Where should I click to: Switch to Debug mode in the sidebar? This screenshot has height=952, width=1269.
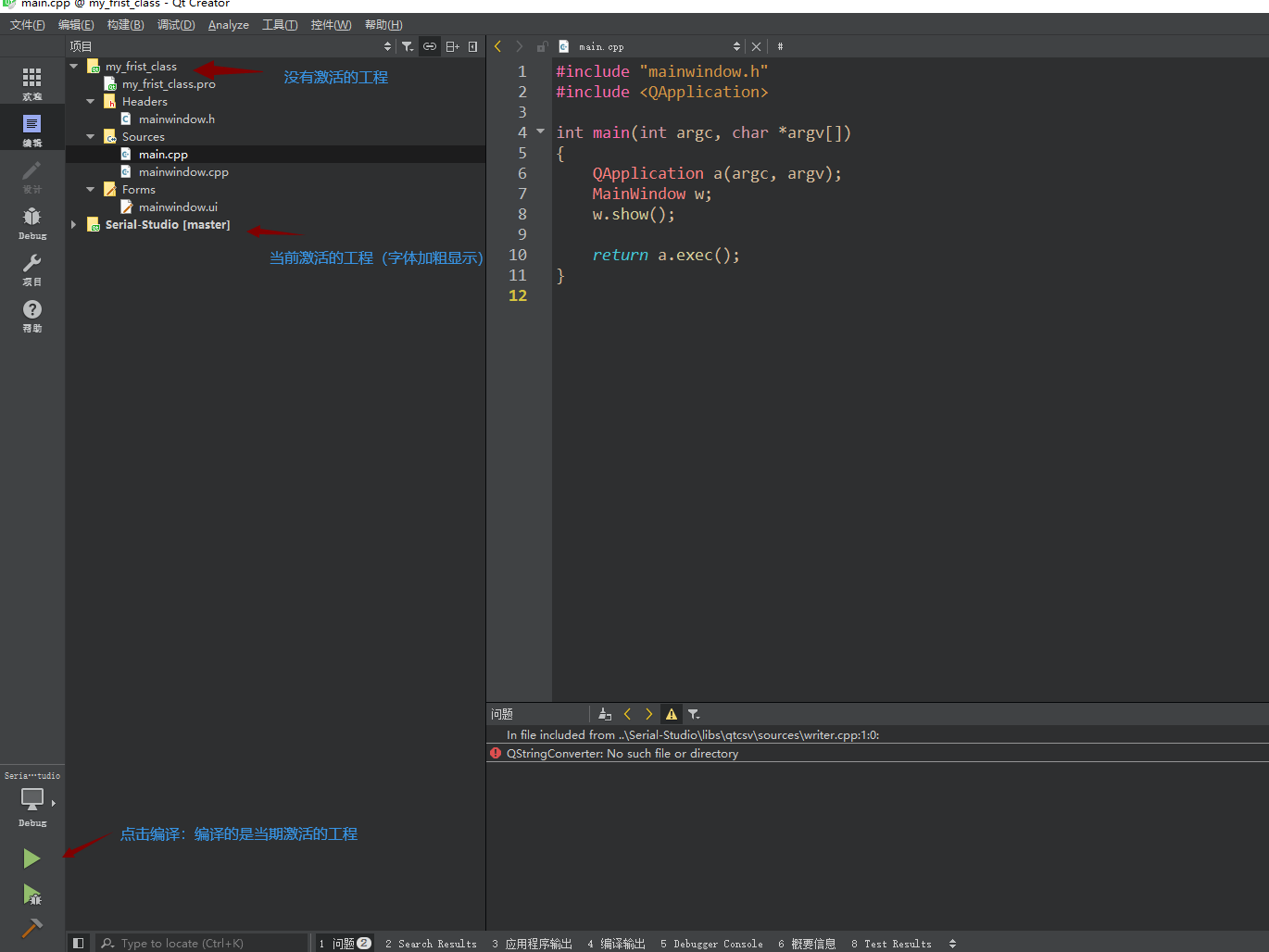pos(31,221)
